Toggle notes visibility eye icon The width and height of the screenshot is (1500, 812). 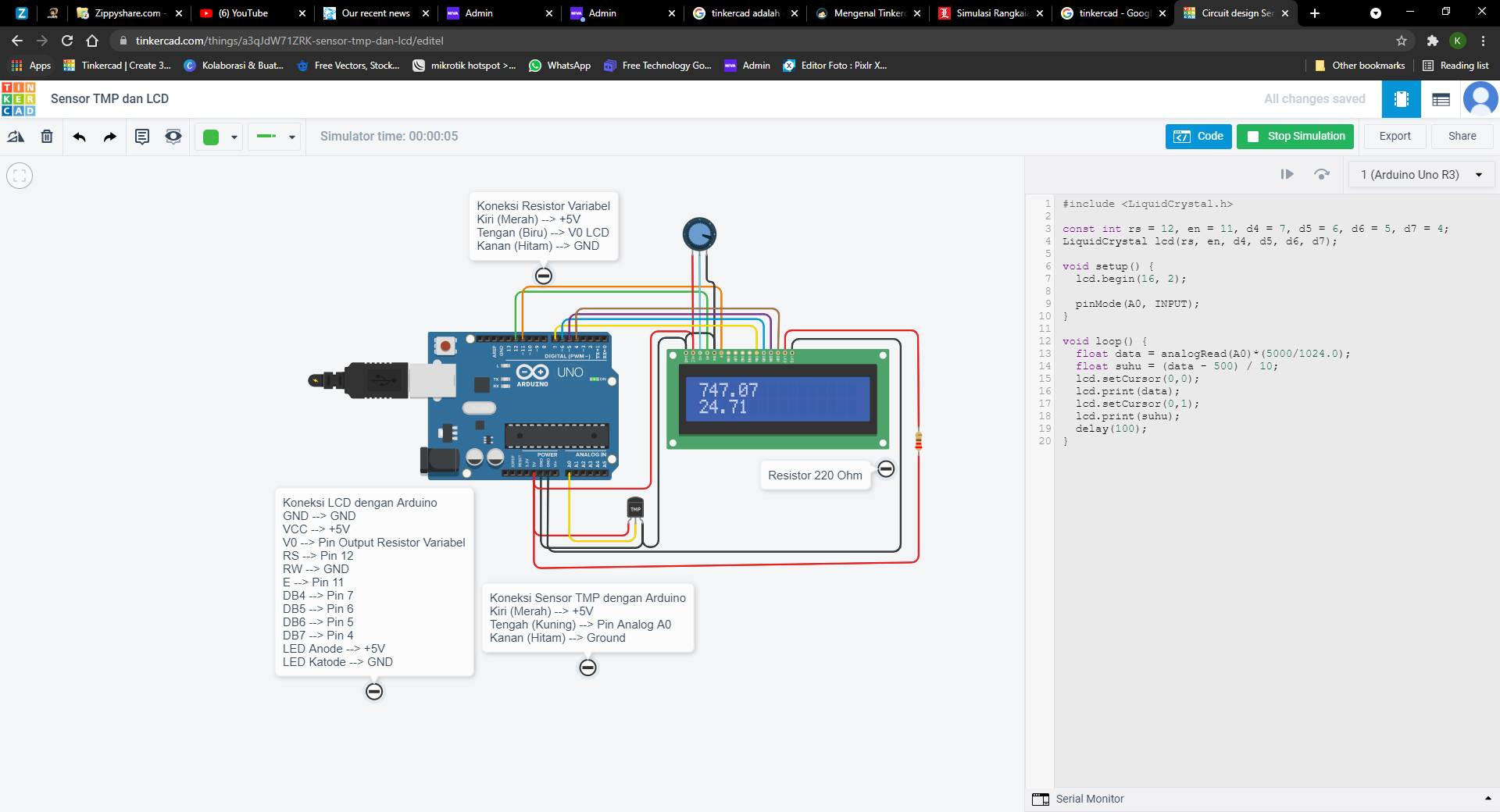(x=173, y=137)
